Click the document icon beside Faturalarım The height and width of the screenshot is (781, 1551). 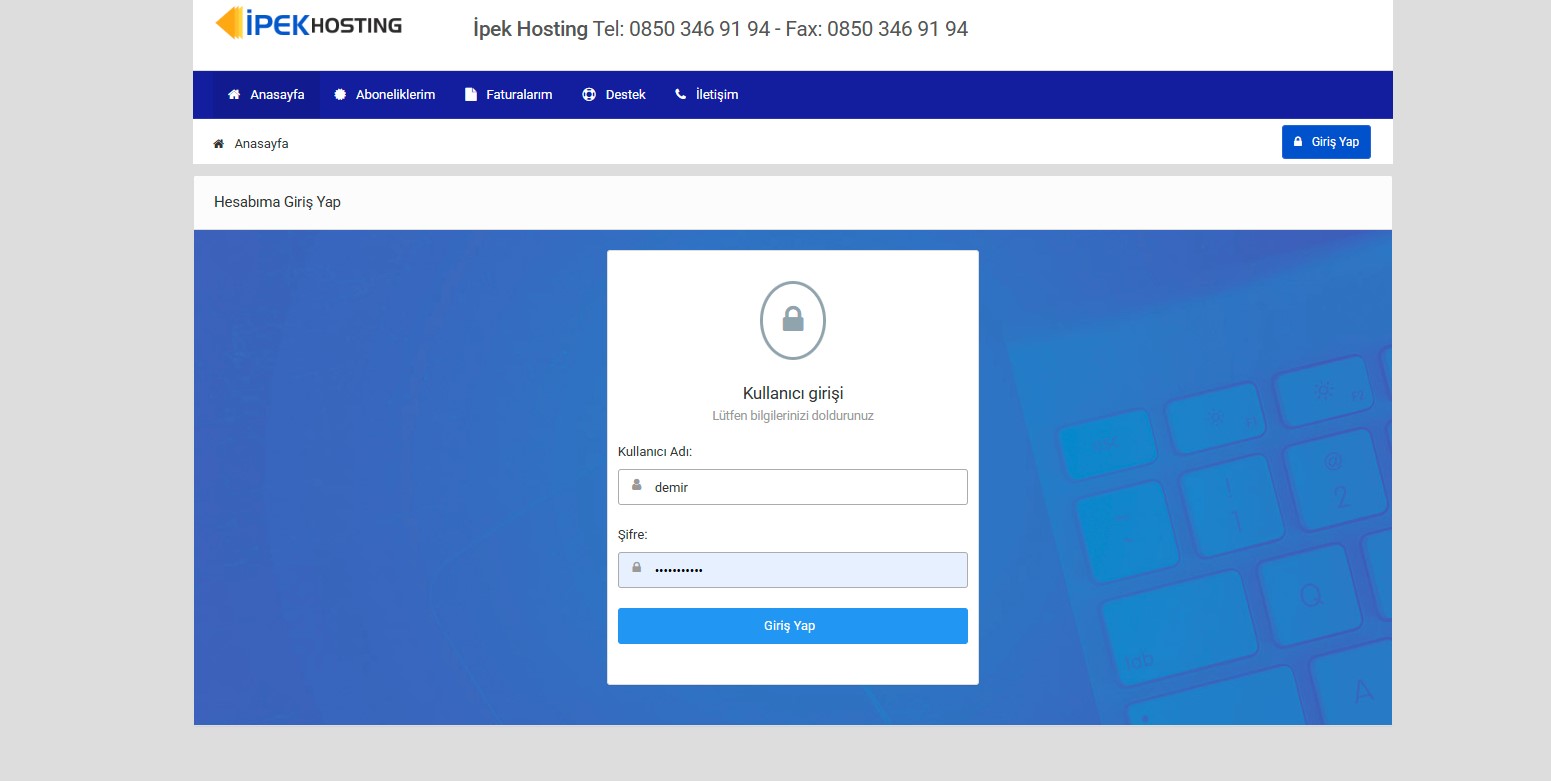(x=471, y=95)
